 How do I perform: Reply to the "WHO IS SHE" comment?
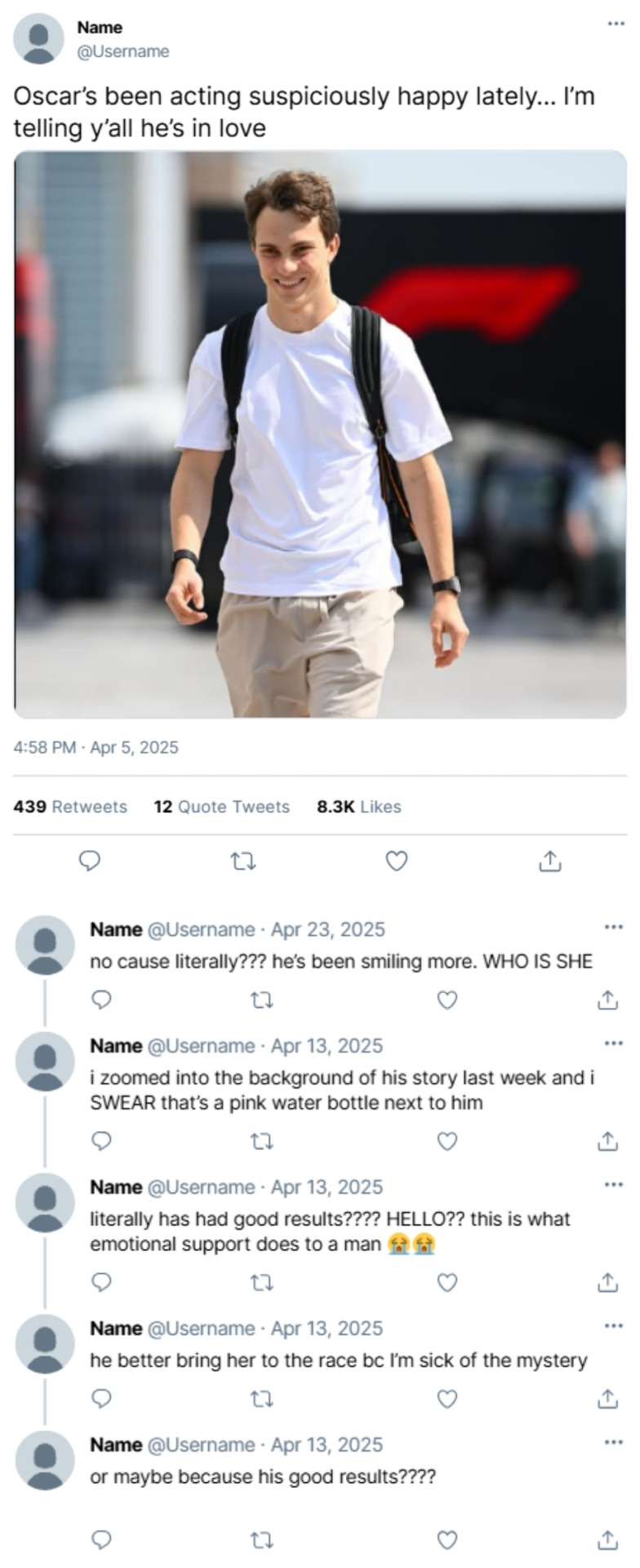click(x=101, y=1000)
